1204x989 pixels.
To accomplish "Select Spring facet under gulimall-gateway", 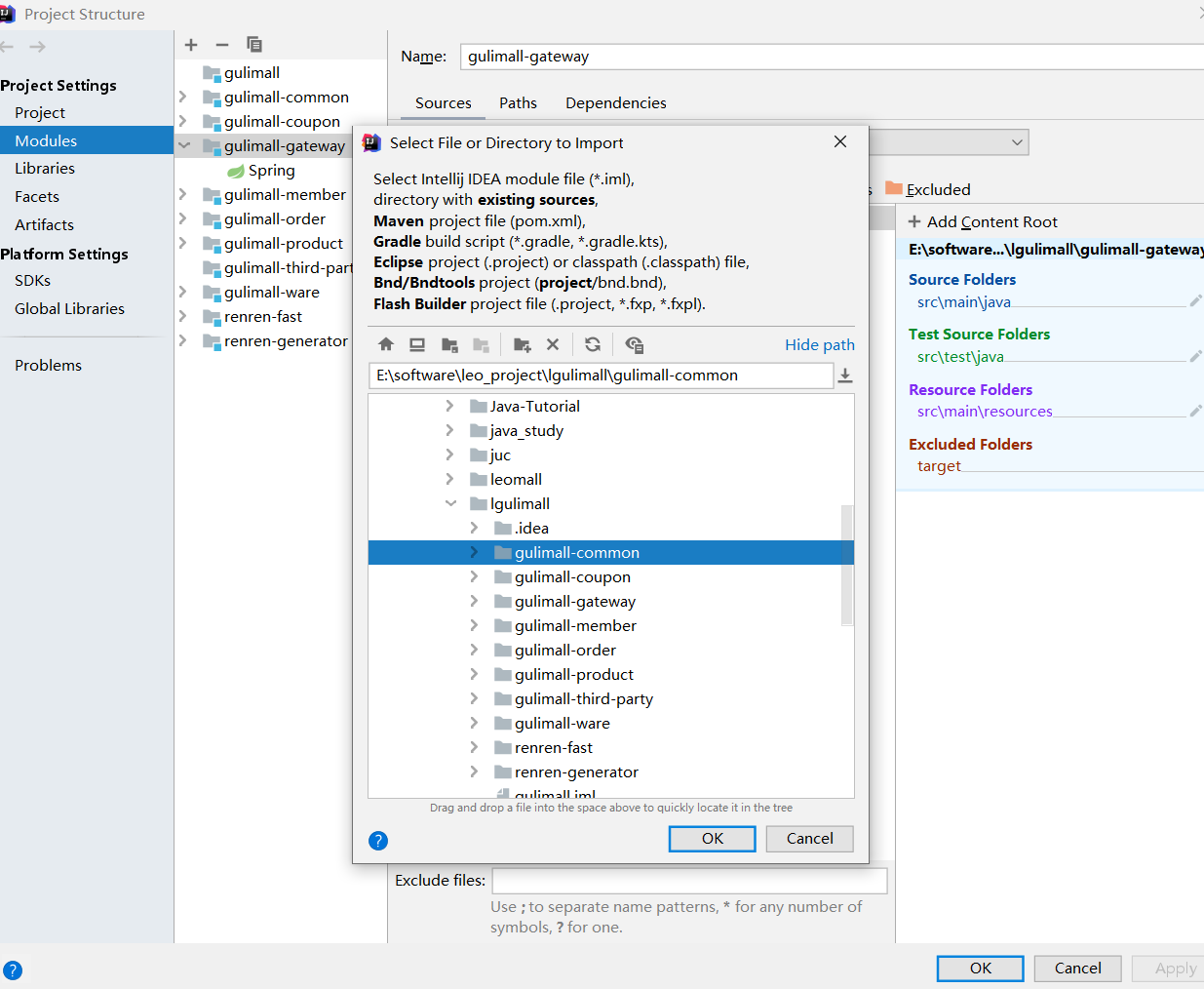I will 261,171.
